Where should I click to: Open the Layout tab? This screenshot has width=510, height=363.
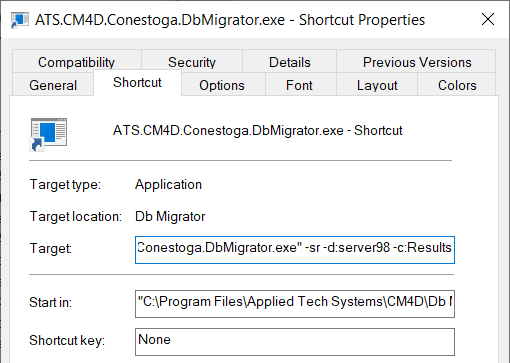[377, 85]
